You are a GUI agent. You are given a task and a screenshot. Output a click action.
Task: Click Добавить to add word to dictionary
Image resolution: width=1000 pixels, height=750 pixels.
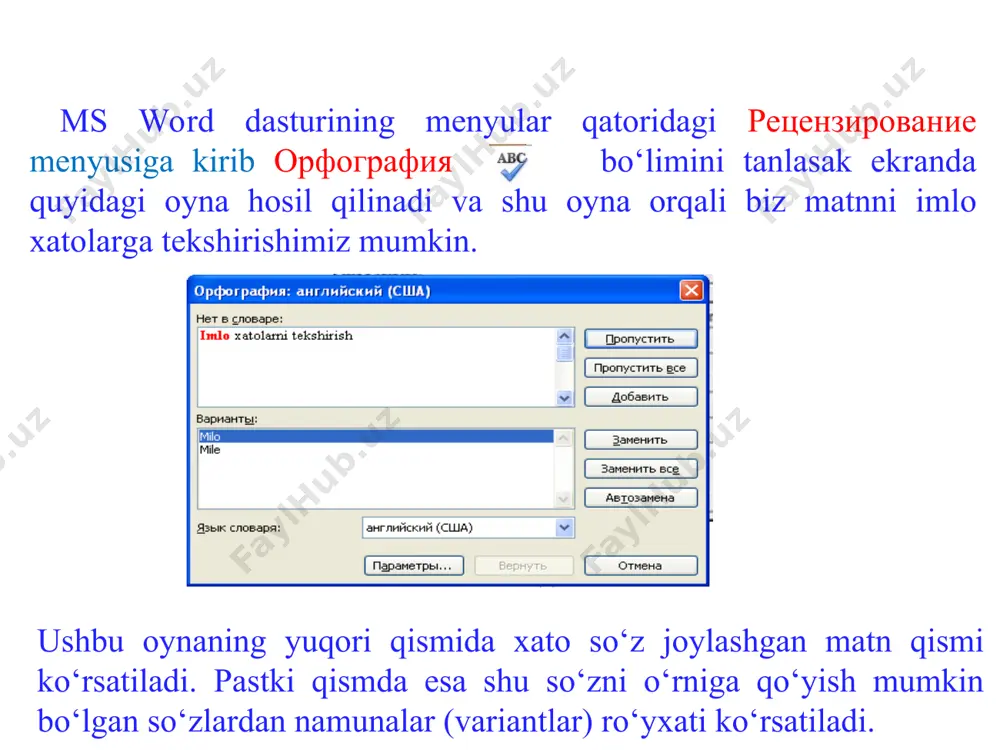pos(640,397)
